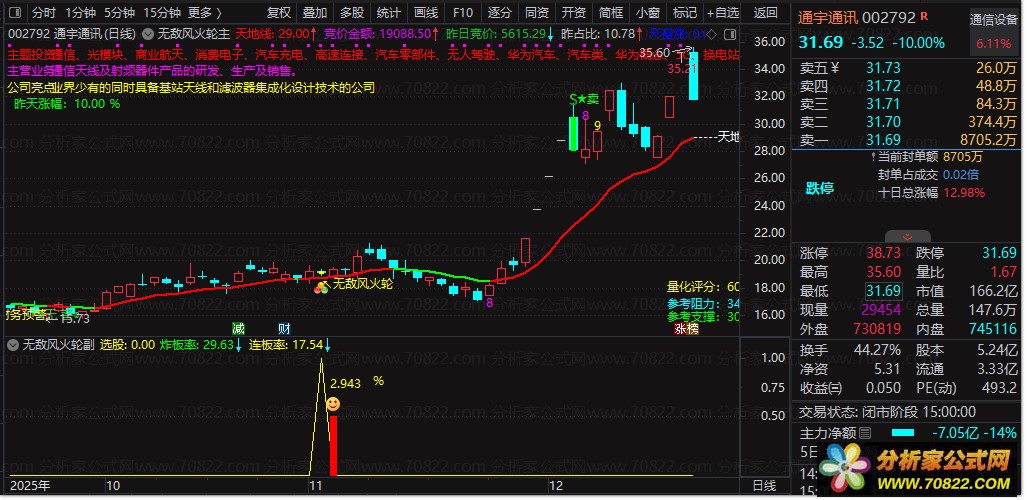Click the 十日总涨幅 value 12.98%
Screen dimensions: 1027x500
(x=964, y=193)
